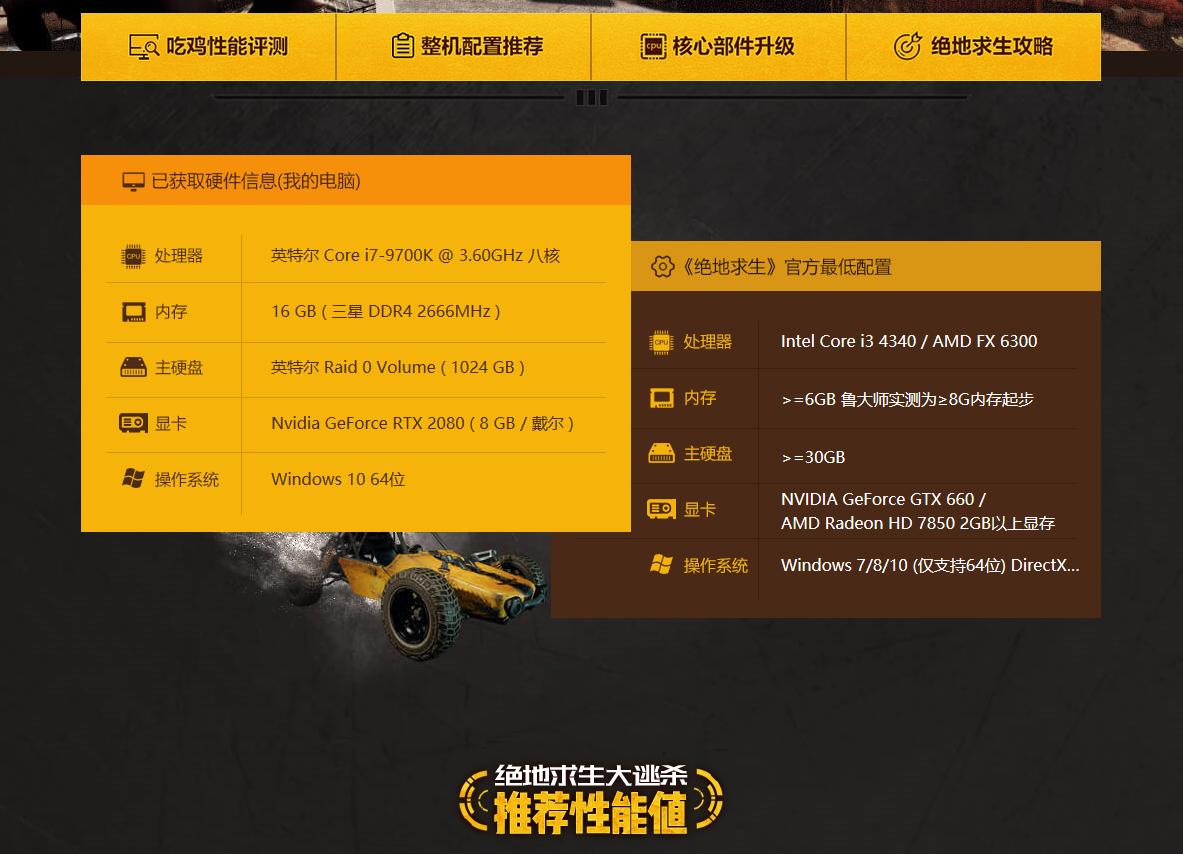The image size is (1183, 854).
Task: Click the monitor icon in 已获取硬件信息 header
Action: coord(131,181)
